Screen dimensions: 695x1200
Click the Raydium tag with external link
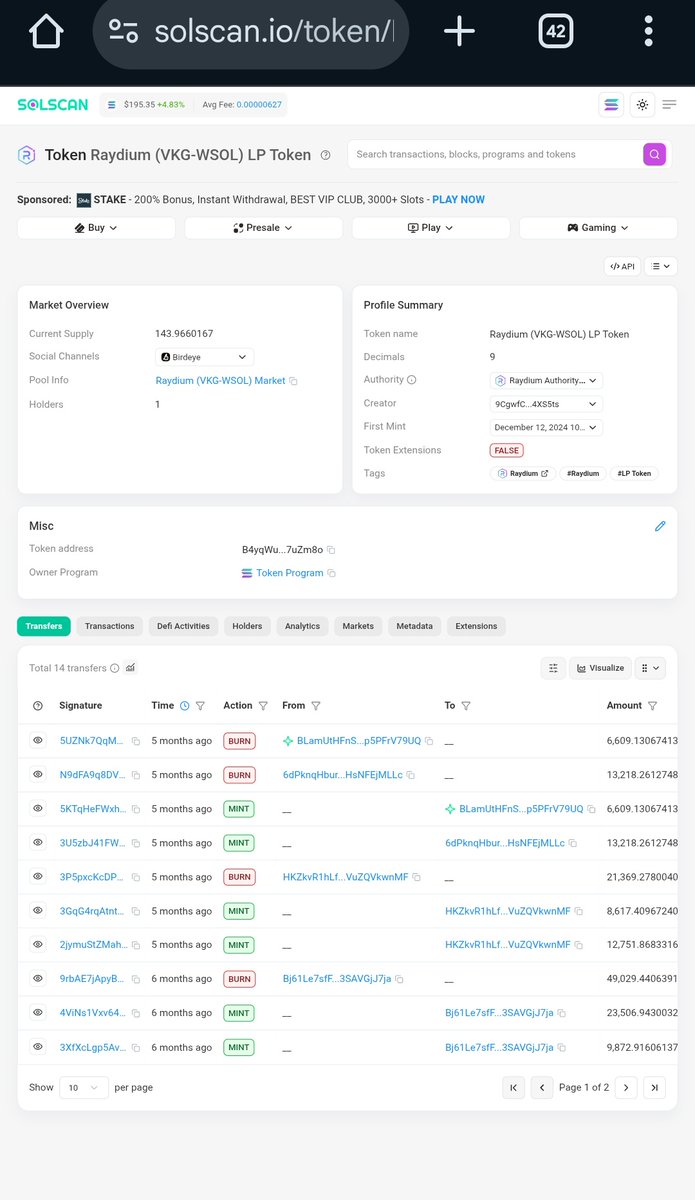click(x=523, y=473)
